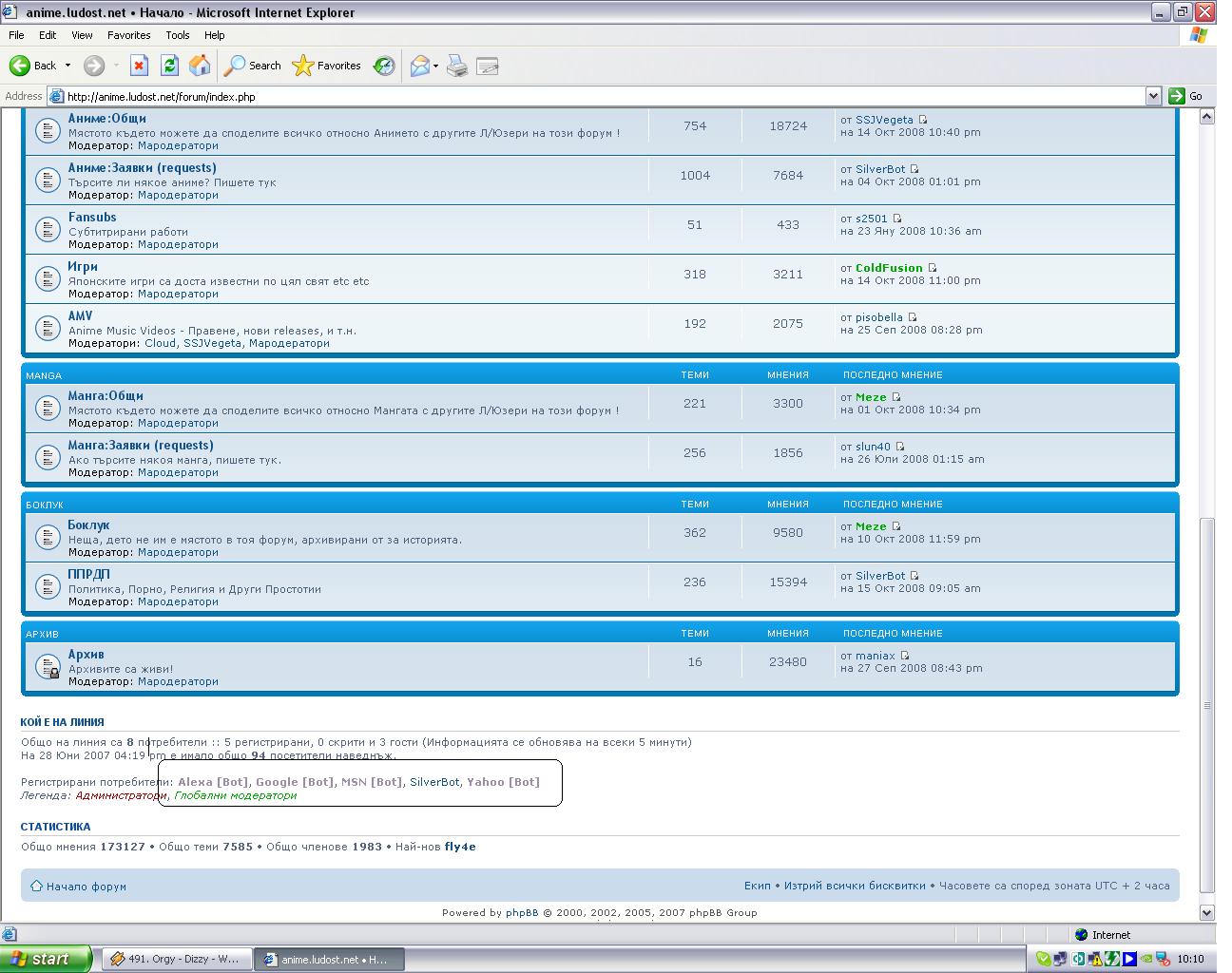Click forum icon beside Аниме:Общи
1232x973 pixels.
48,130
